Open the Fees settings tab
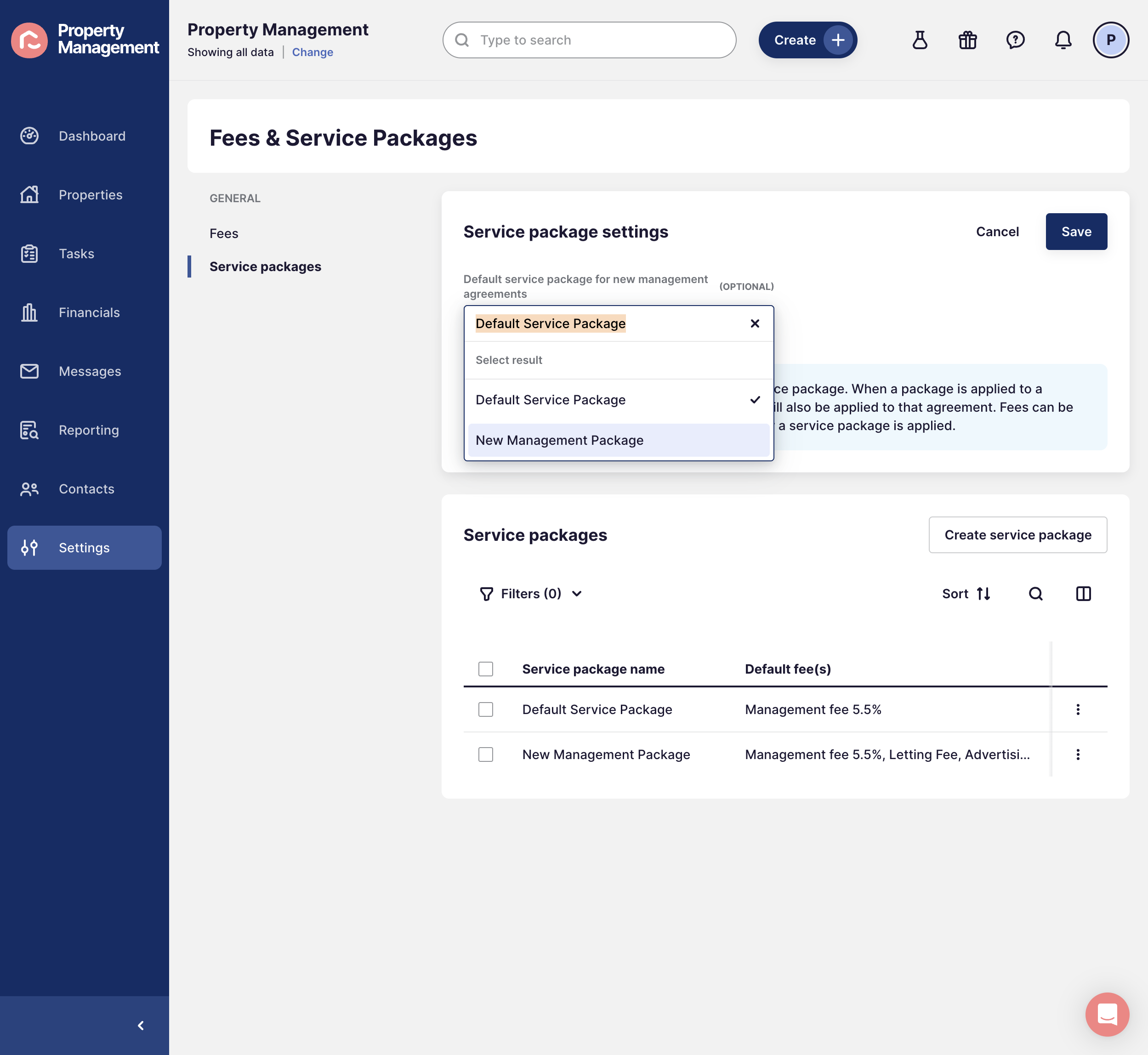 coord(224,233)
